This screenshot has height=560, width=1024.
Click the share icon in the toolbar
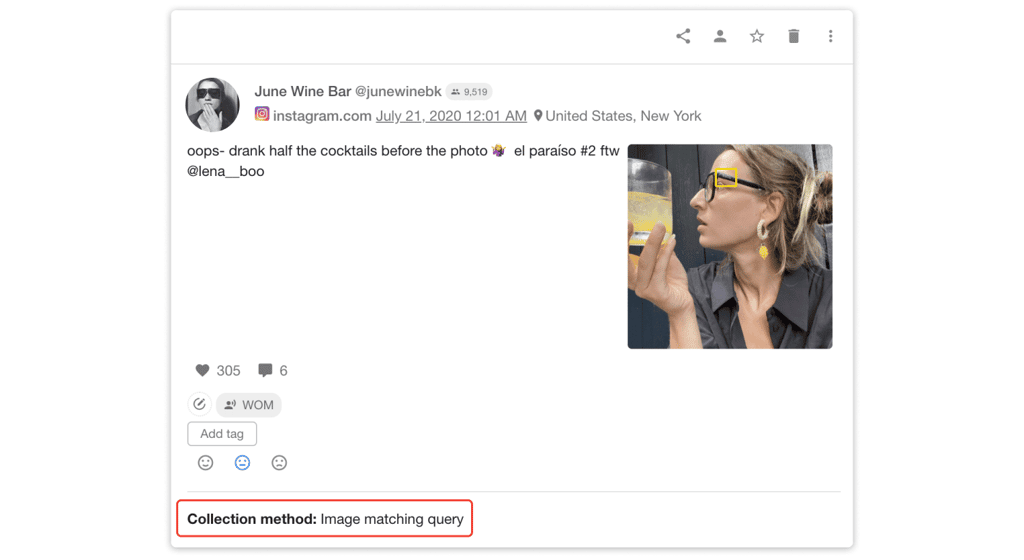click(x=683, y=36)
